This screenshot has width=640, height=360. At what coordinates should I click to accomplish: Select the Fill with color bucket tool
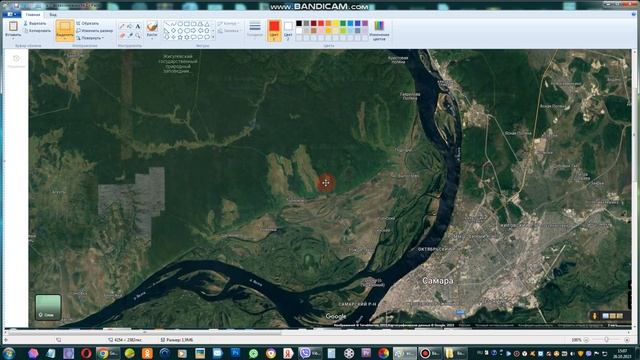click(130, 27)
